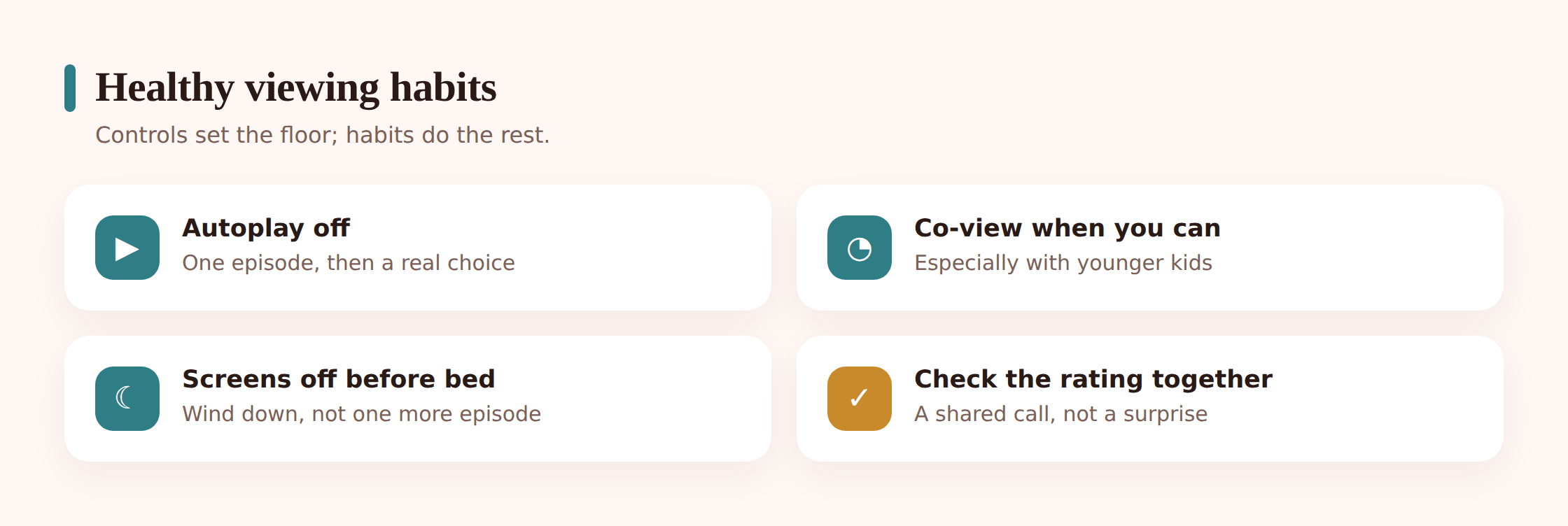Viewport: 1568px width, 526px height.
Task: Open the Co-view when you can card
Action: point(1150,248)
